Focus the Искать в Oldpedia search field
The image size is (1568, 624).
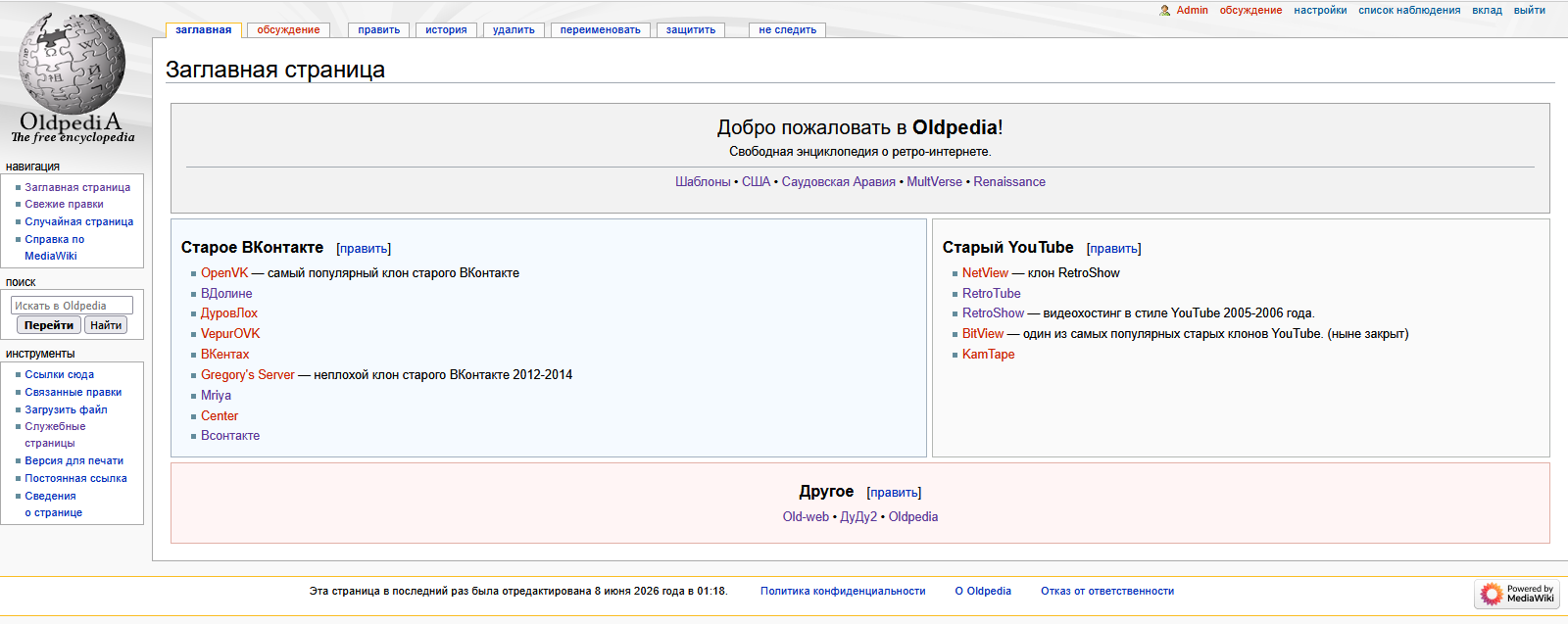pyautogui.click(x=72, y=306)
